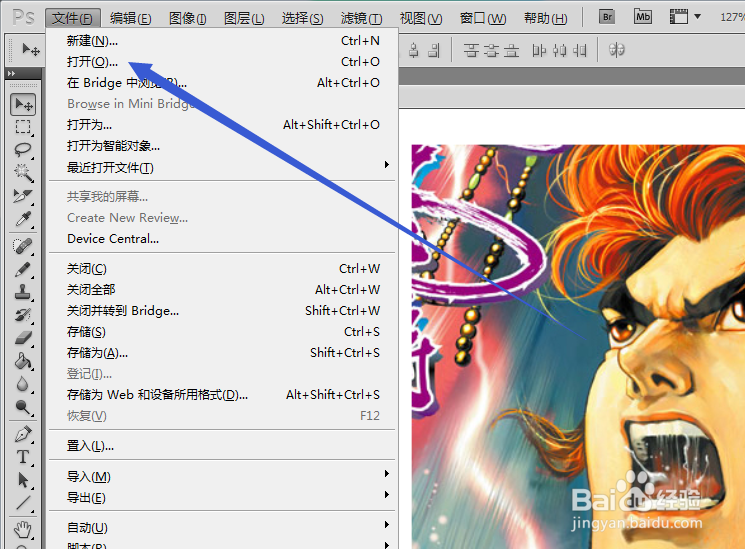Viewport: 745px width, 549px height.
Task: Open the View Extras dropdown arrow
Action: pyautogui.click(x=697, y=17)
